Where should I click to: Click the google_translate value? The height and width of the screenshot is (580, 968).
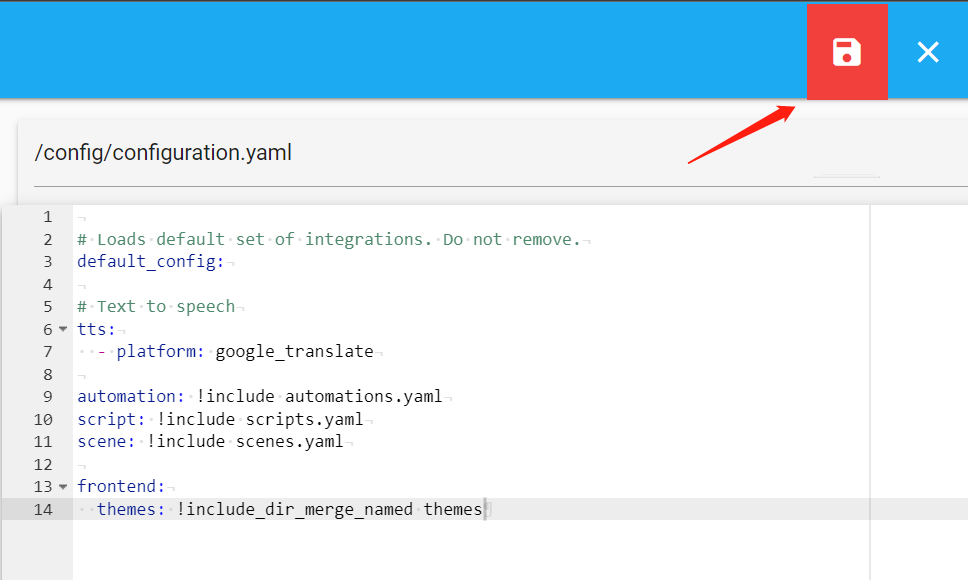(x=294, y=352)
